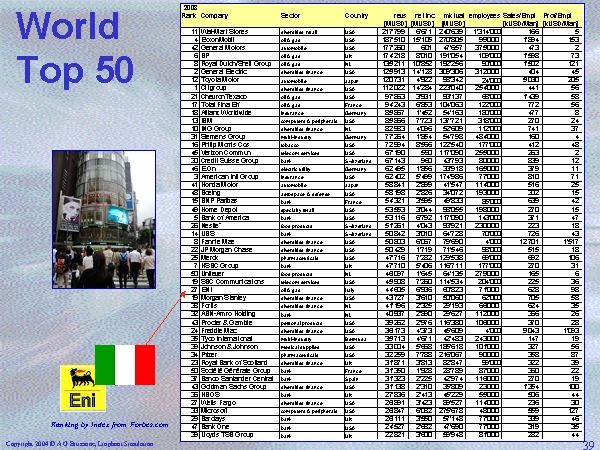Select the Toyota Motor company cell
Viewport: 600px width, 450px height.
click(x=240, y=80)
